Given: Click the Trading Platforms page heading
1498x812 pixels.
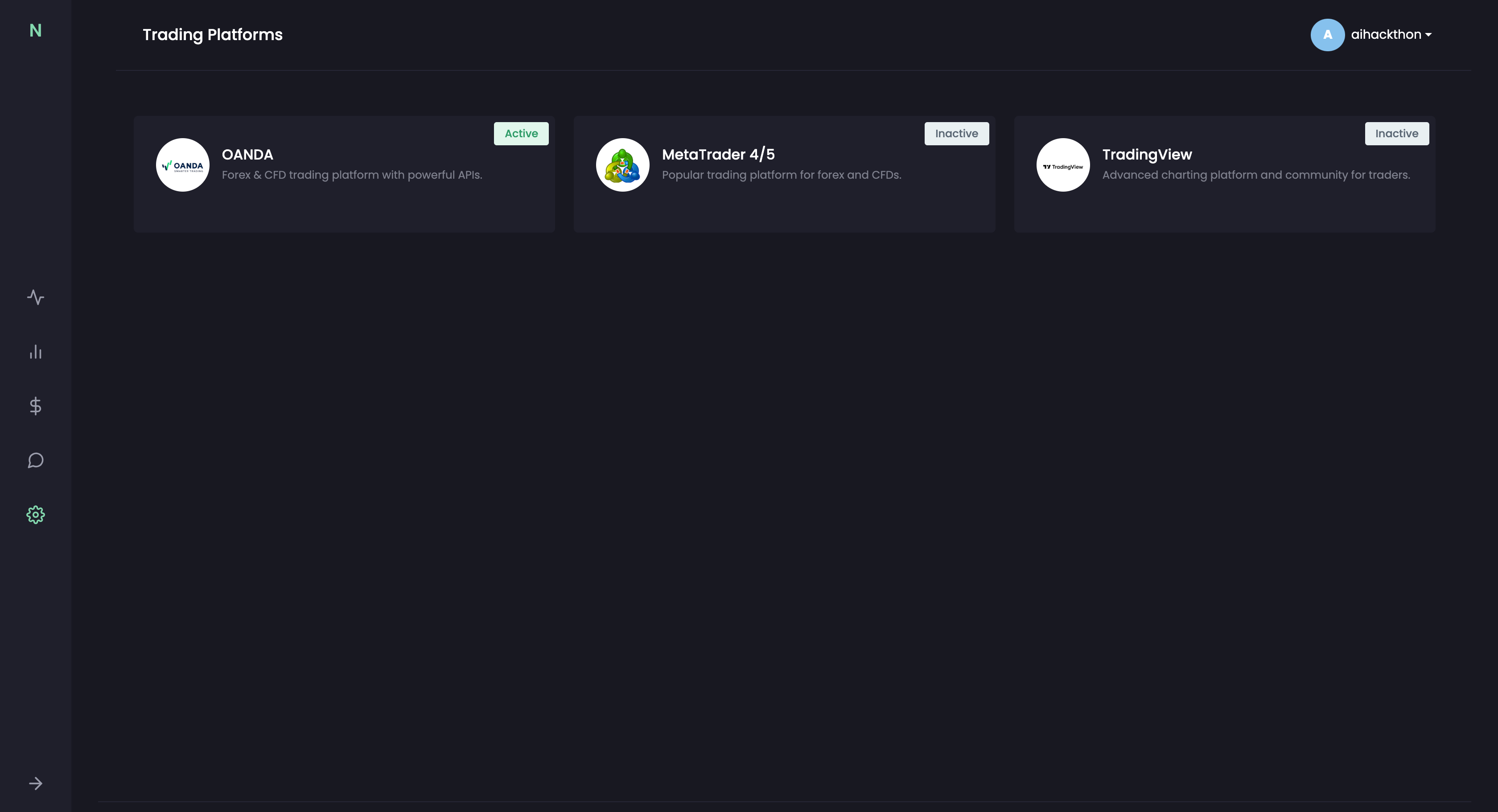Looking at the screenshot, I should 212,35.
